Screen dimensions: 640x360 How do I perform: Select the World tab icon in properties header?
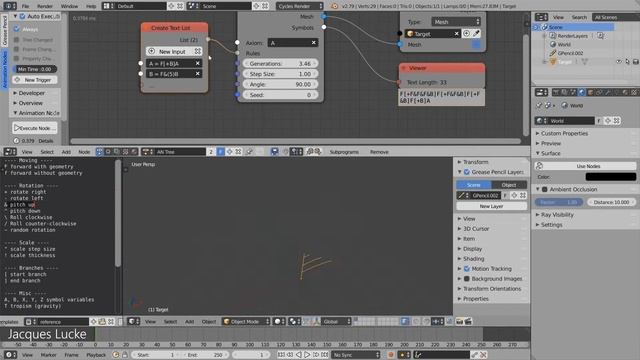[582, 93]
